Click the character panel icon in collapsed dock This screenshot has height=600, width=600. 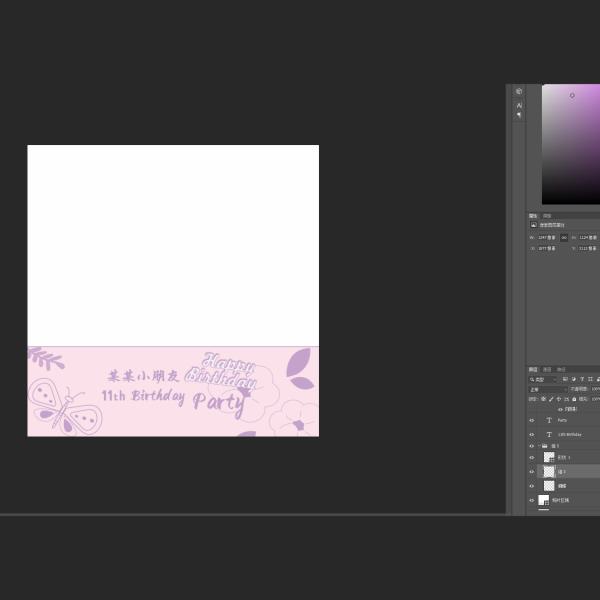519,105
